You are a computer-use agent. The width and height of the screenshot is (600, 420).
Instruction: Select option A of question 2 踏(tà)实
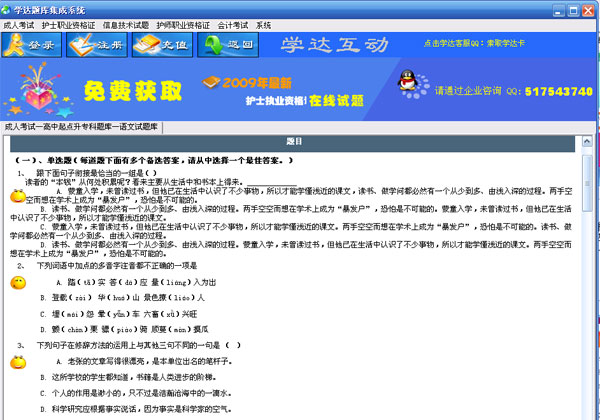coord(136,282)
